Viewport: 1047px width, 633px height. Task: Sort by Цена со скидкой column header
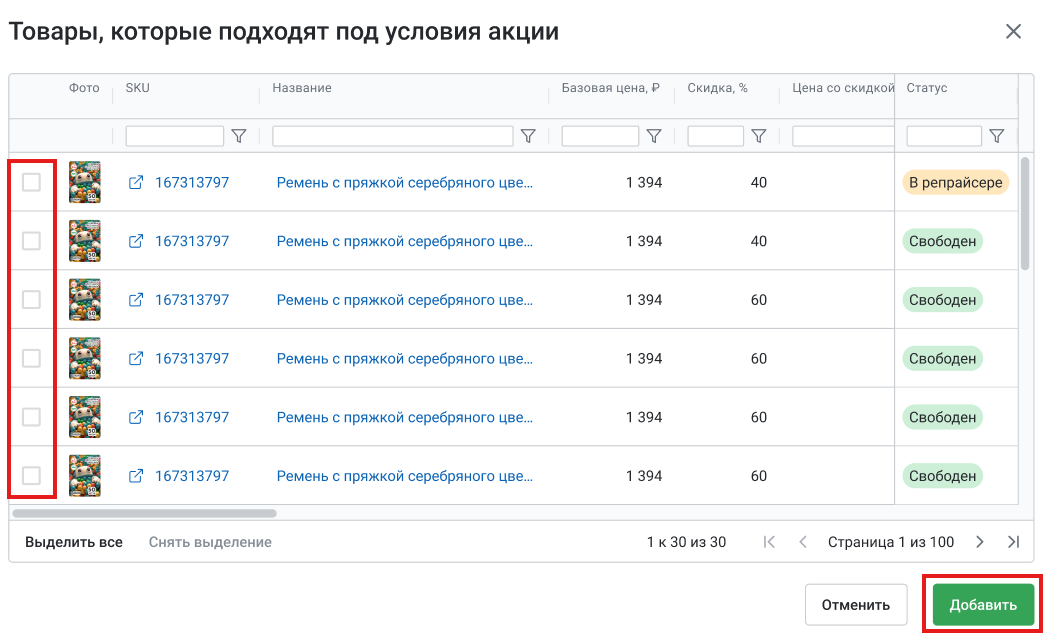tap(843, 88)
